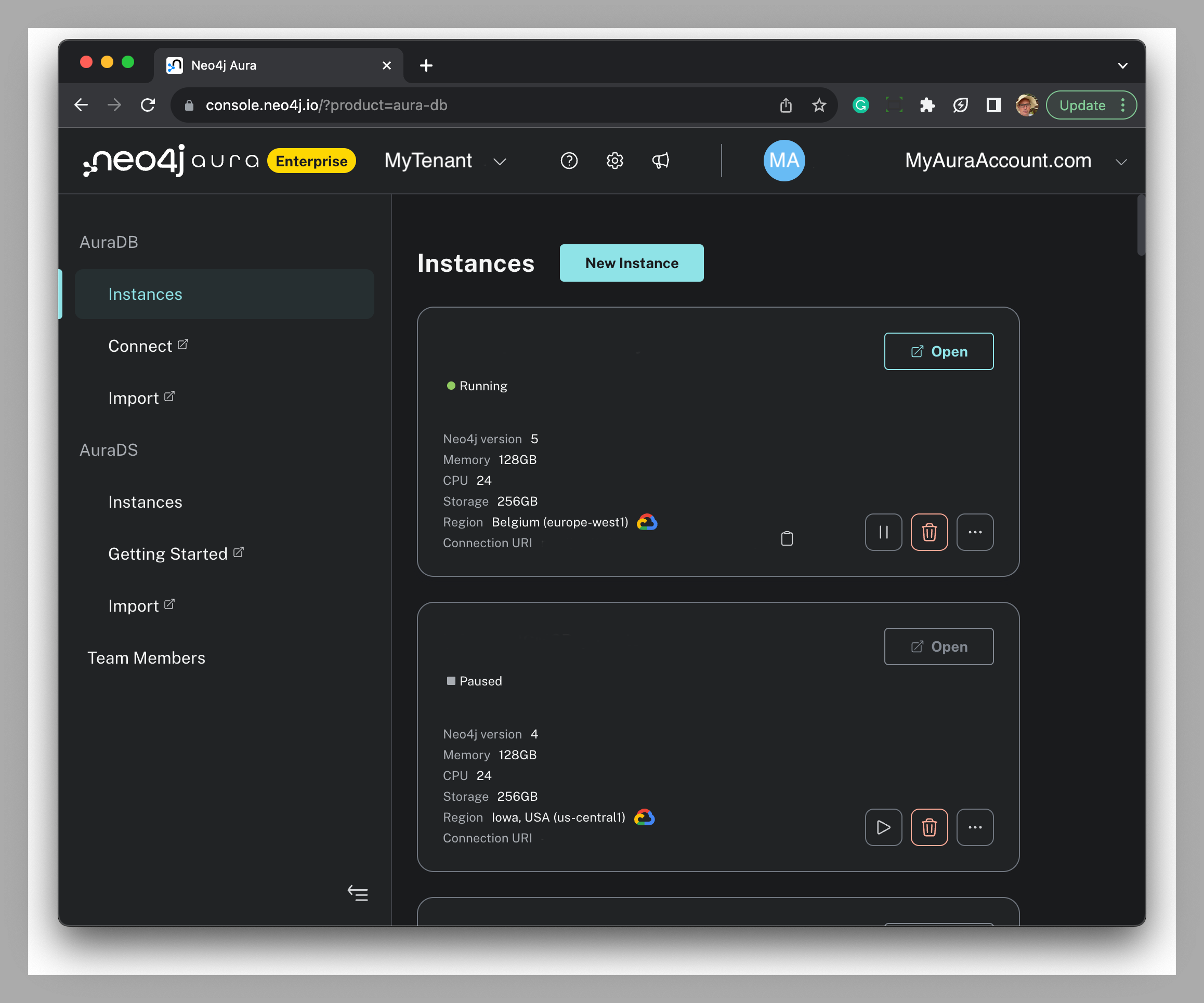Image resolution: width=1204 pixels, height=1003 pixels.
Task: Close the Neo4j Aura tab
Action: tap(387, 65)
